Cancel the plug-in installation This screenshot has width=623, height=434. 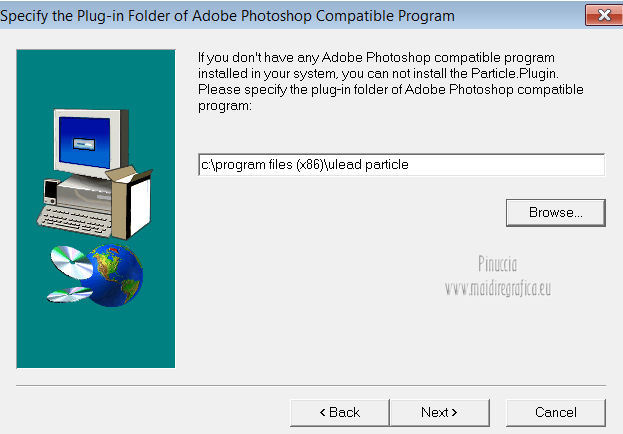coord(556,412)
